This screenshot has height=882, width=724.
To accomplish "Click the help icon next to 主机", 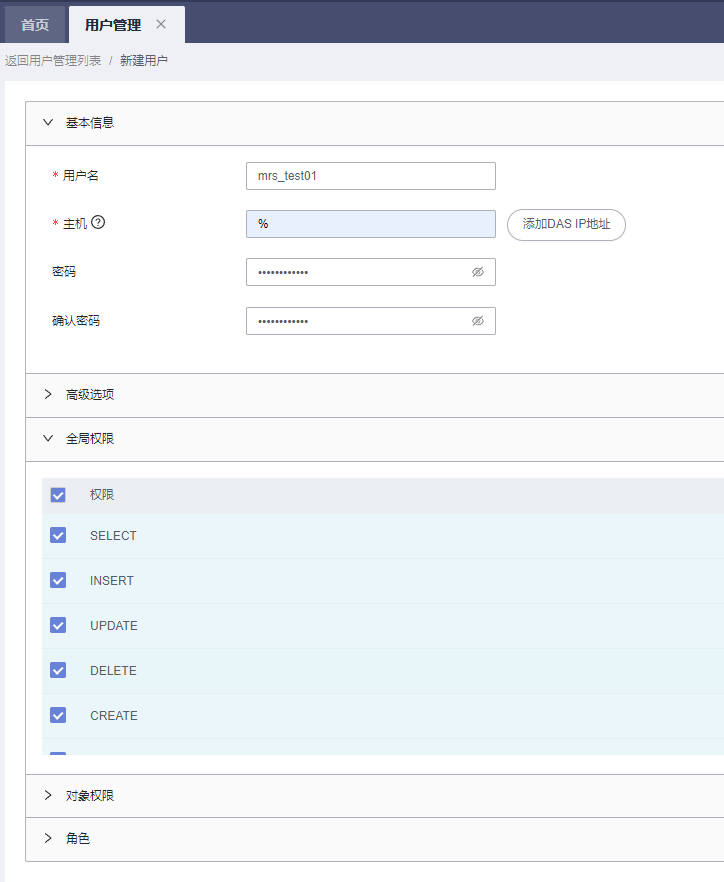I will pos(98,223).
